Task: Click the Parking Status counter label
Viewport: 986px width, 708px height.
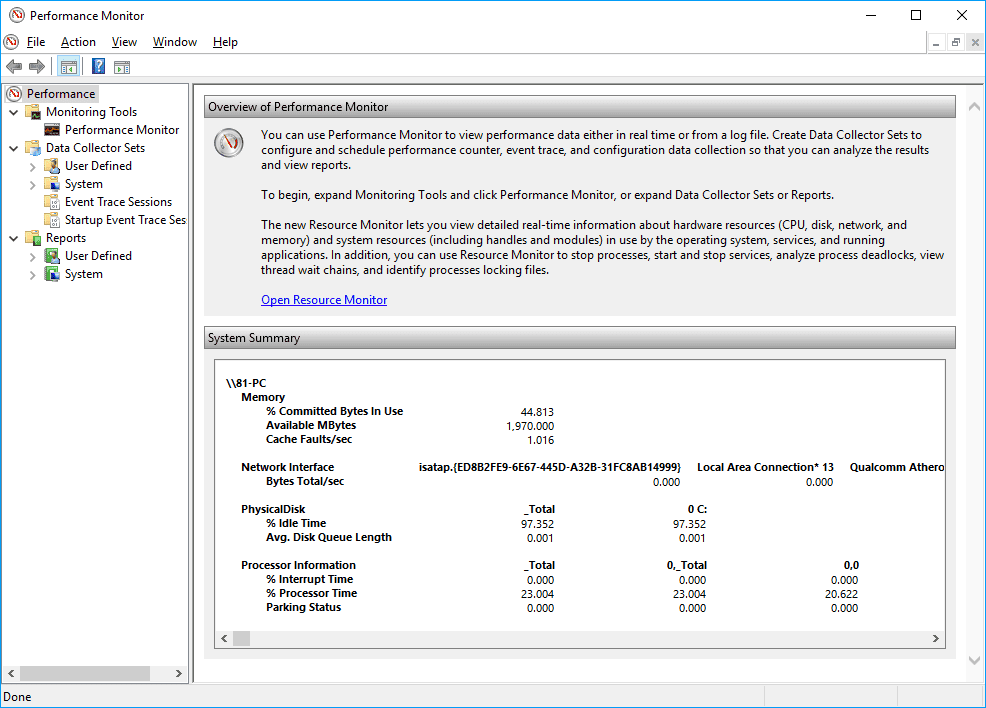Action: [x=303, y=607]
